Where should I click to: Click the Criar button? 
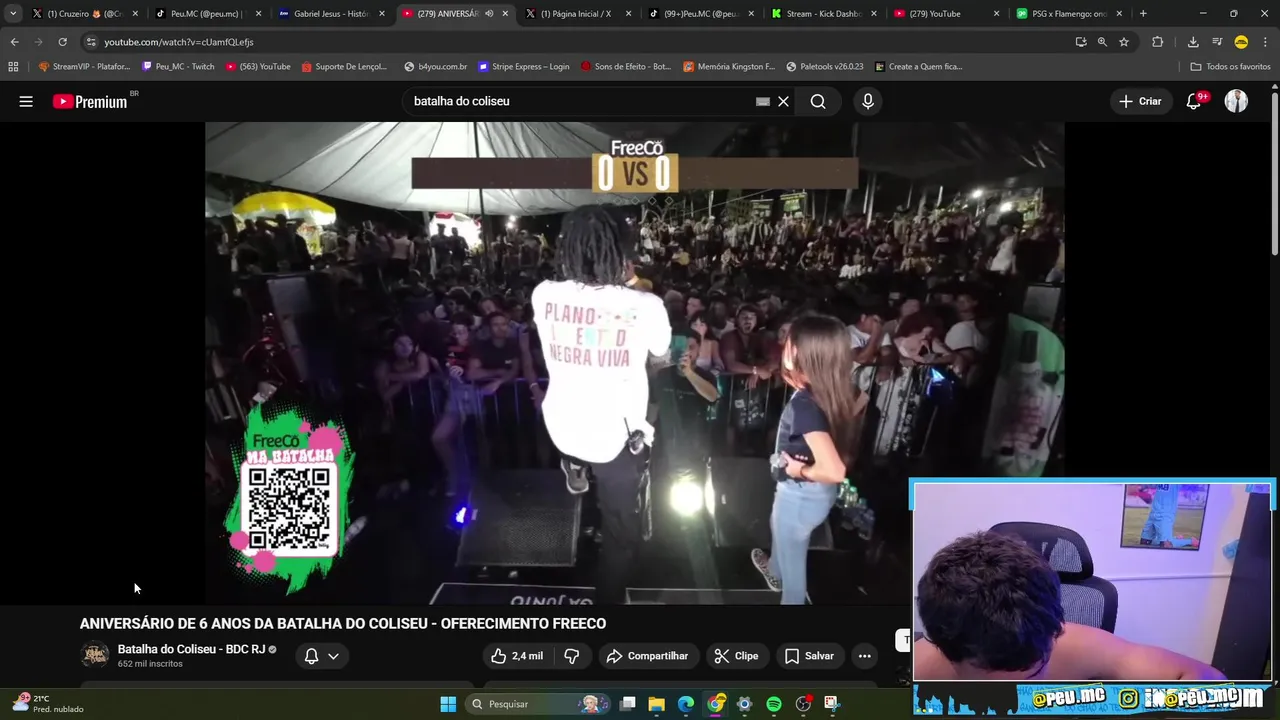point(1140,101)
